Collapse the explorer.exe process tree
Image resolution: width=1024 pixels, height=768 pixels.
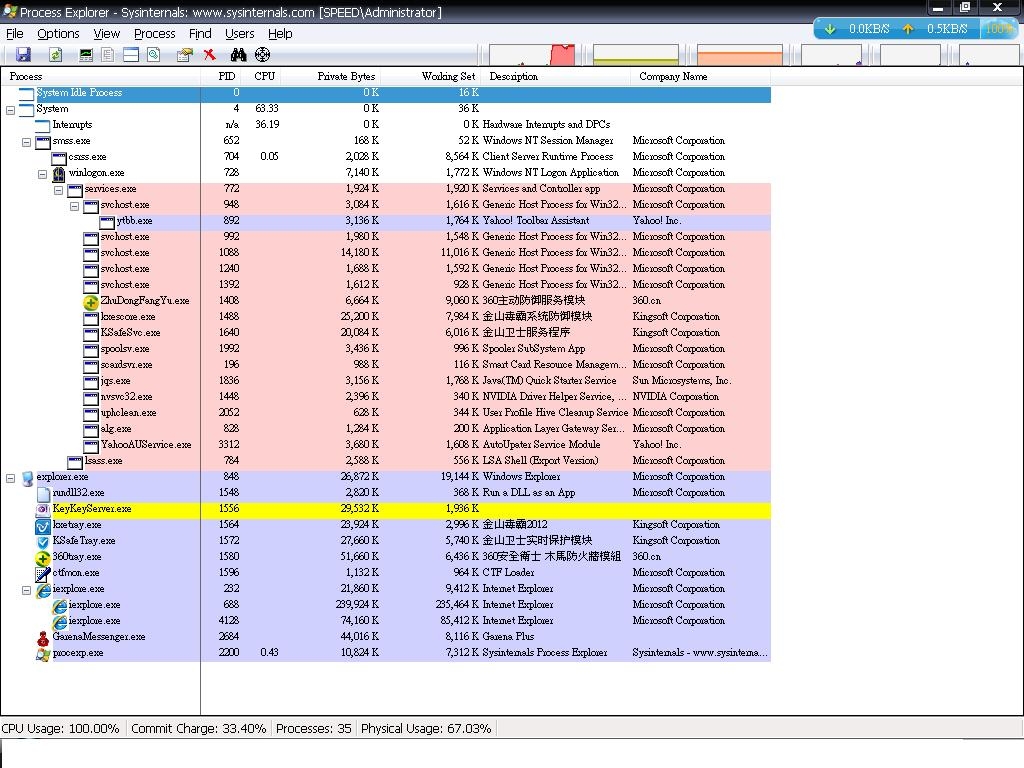tap(11, 477)
